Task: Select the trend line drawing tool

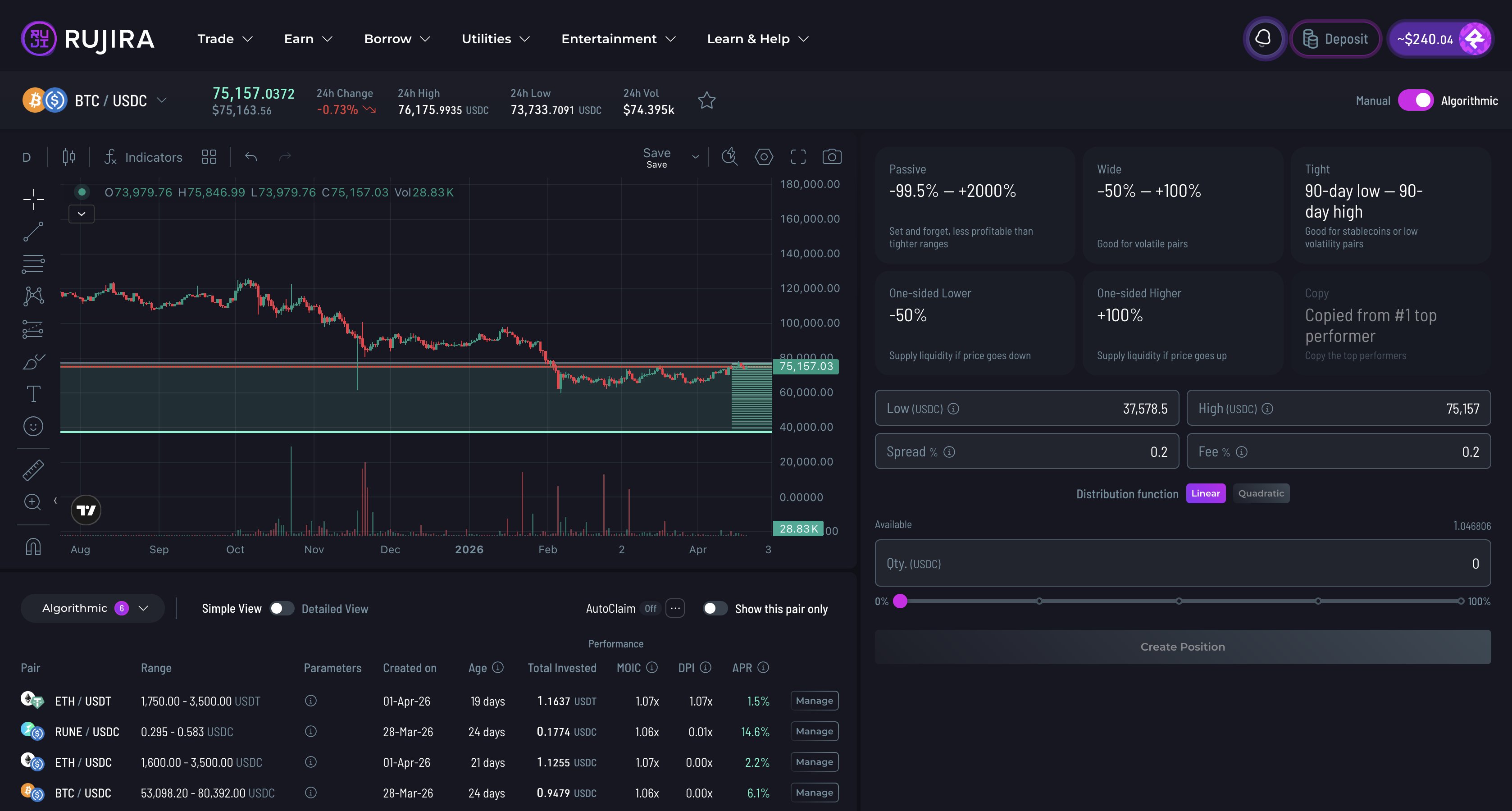Action: [33, 232]
